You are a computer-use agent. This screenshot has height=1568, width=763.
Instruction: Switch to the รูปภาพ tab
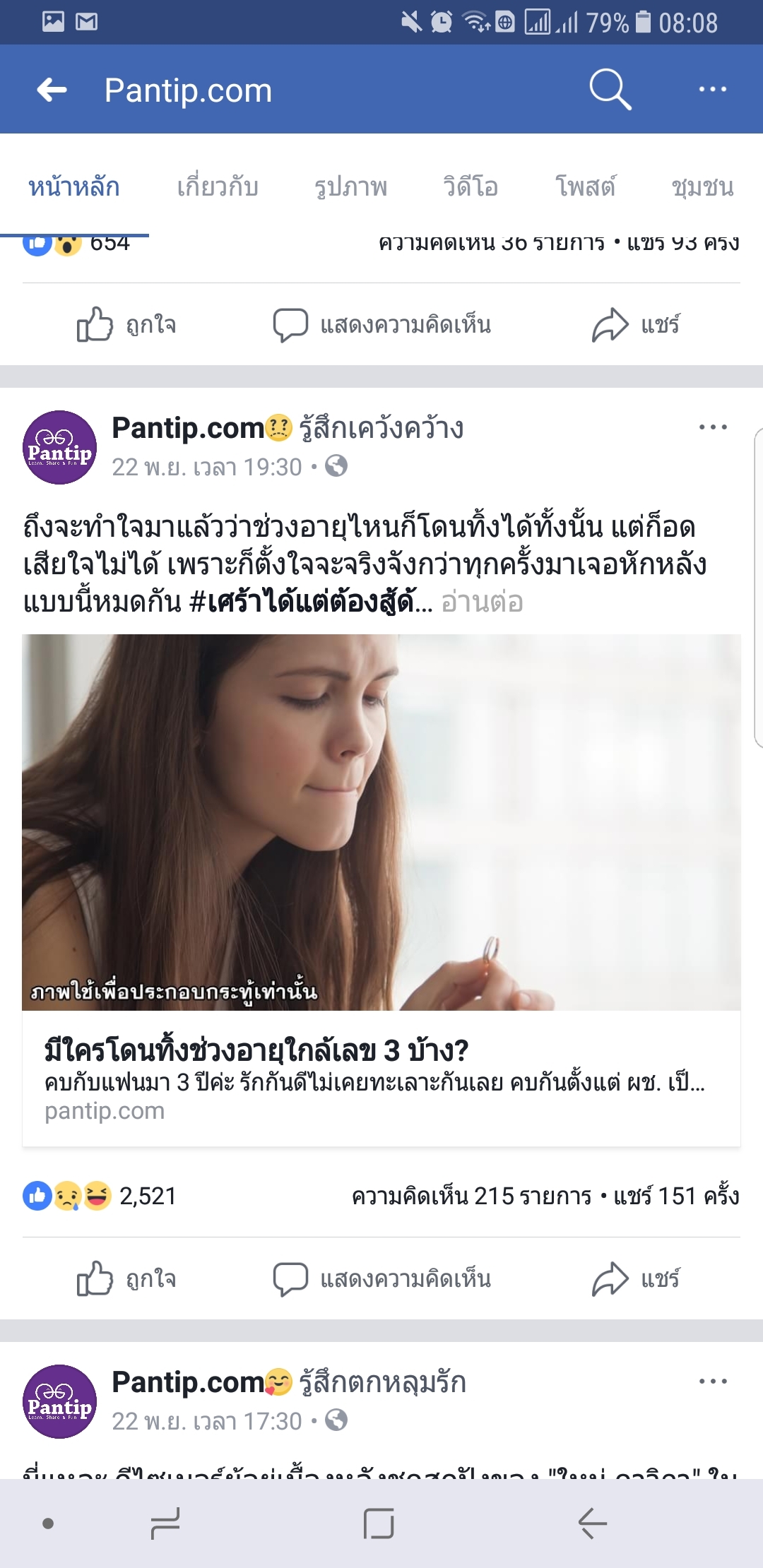(x=351, y=187)
